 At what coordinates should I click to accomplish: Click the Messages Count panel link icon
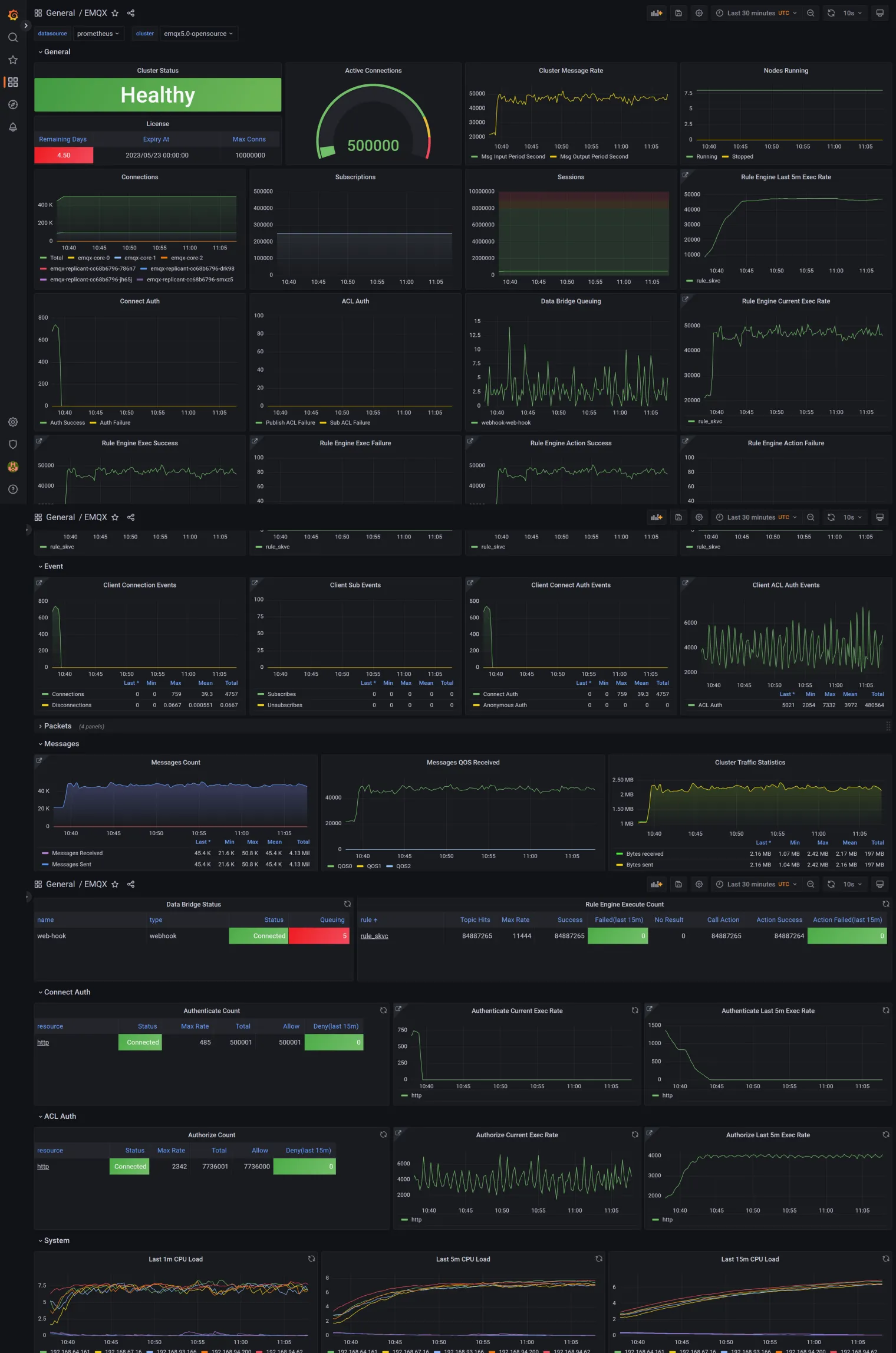click(x=39, y=760)
